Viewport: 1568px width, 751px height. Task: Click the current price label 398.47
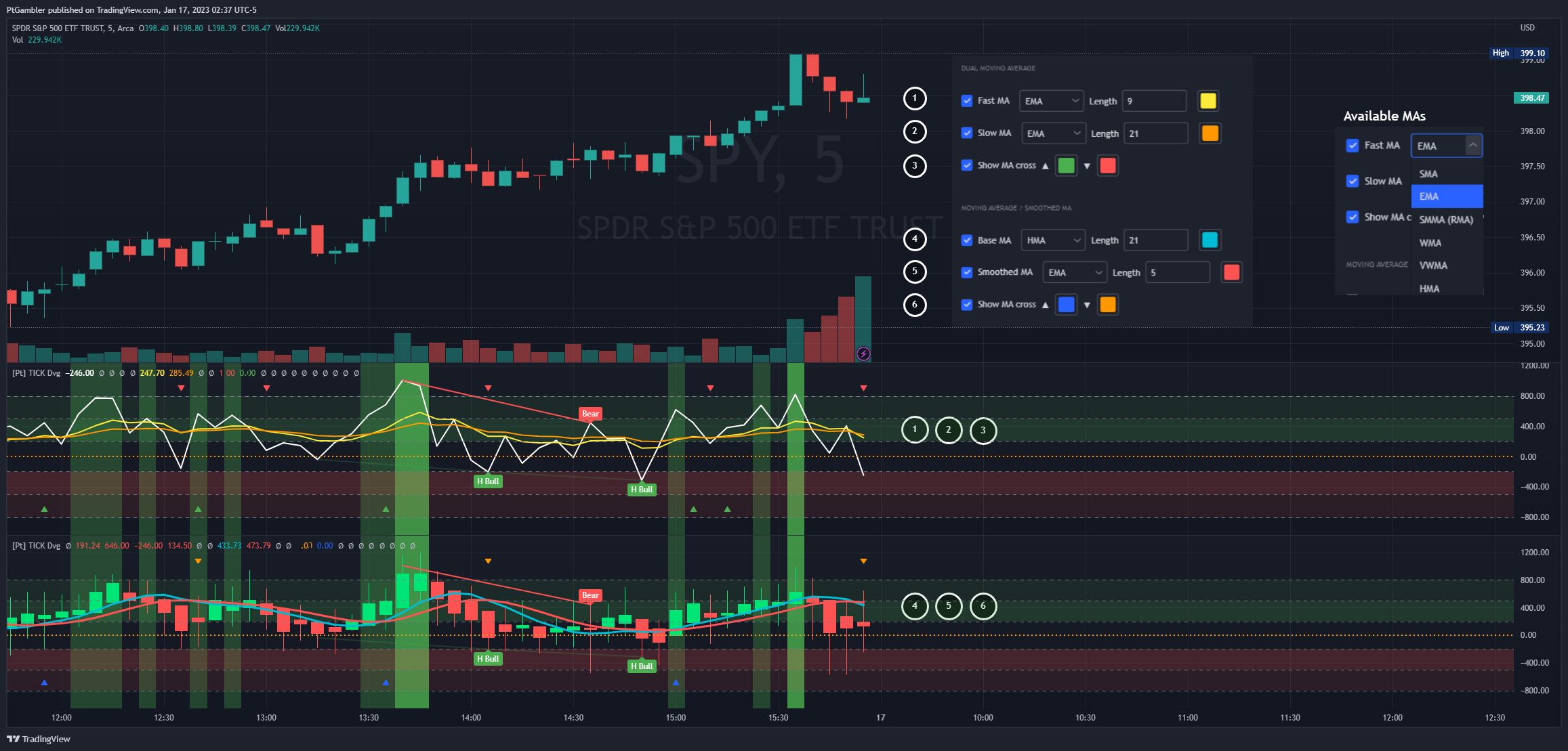pos(1531,98)
